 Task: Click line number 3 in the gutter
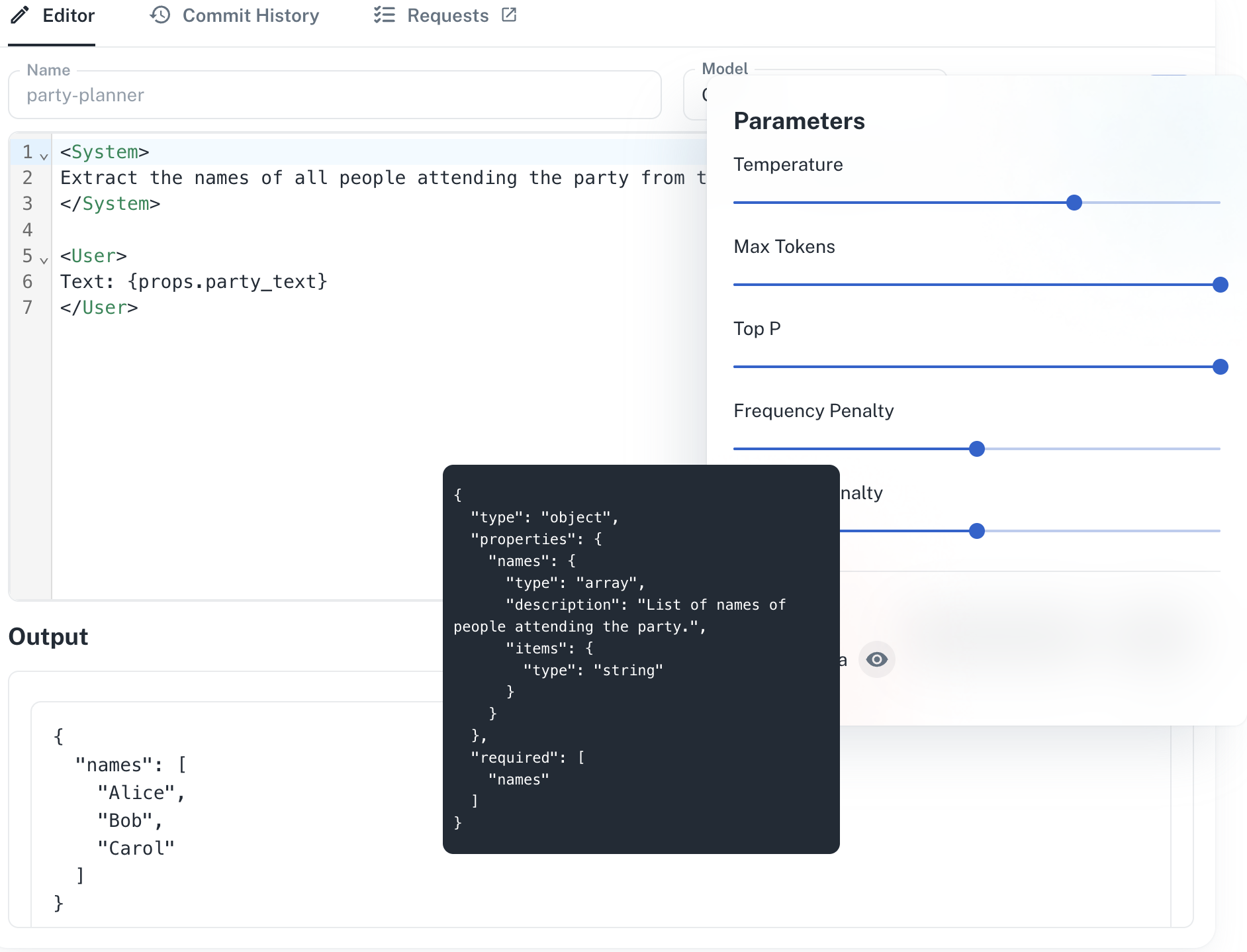click(x=27, y=203)
